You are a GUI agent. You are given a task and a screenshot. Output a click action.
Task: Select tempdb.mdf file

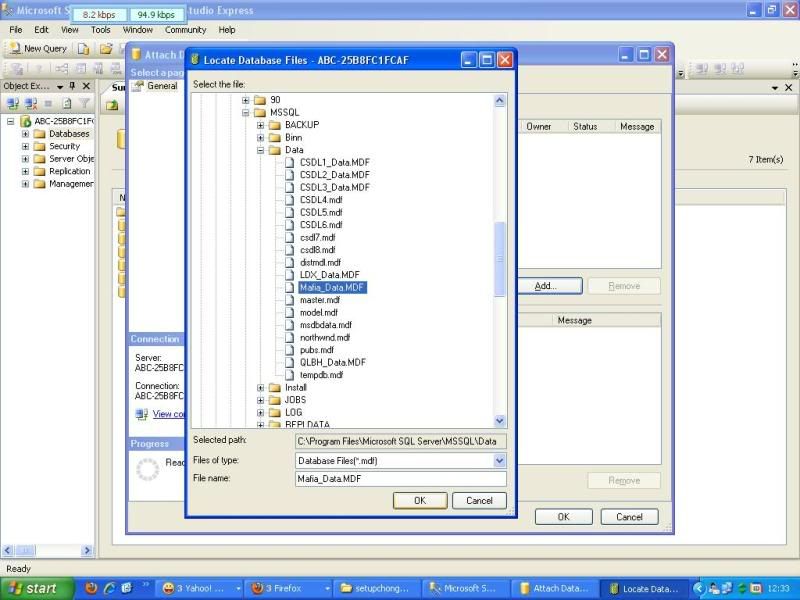321,375
